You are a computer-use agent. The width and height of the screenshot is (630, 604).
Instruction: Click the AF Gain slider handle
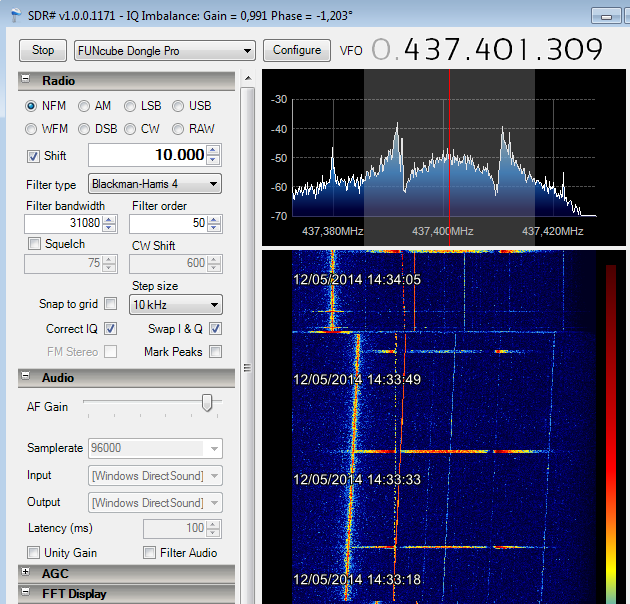coord(207,403)
